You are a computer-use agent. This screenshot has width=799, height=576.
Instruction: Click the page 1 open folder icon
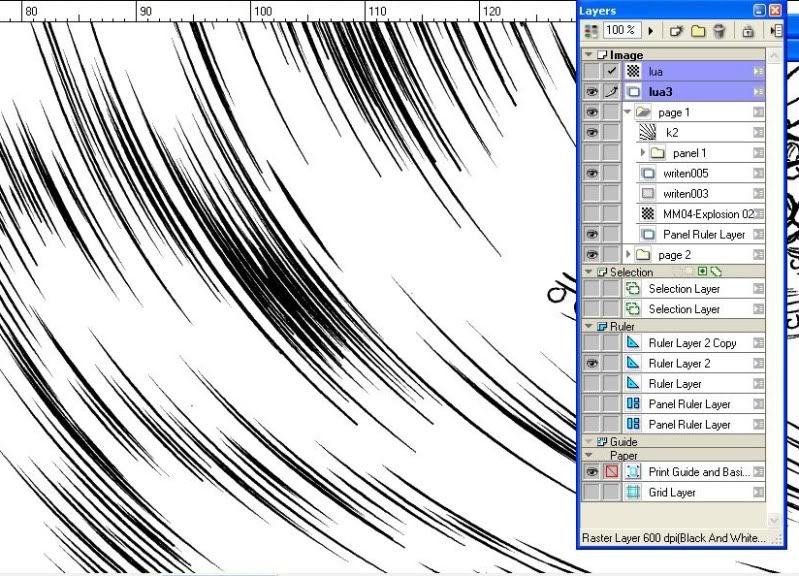(643, 112)
